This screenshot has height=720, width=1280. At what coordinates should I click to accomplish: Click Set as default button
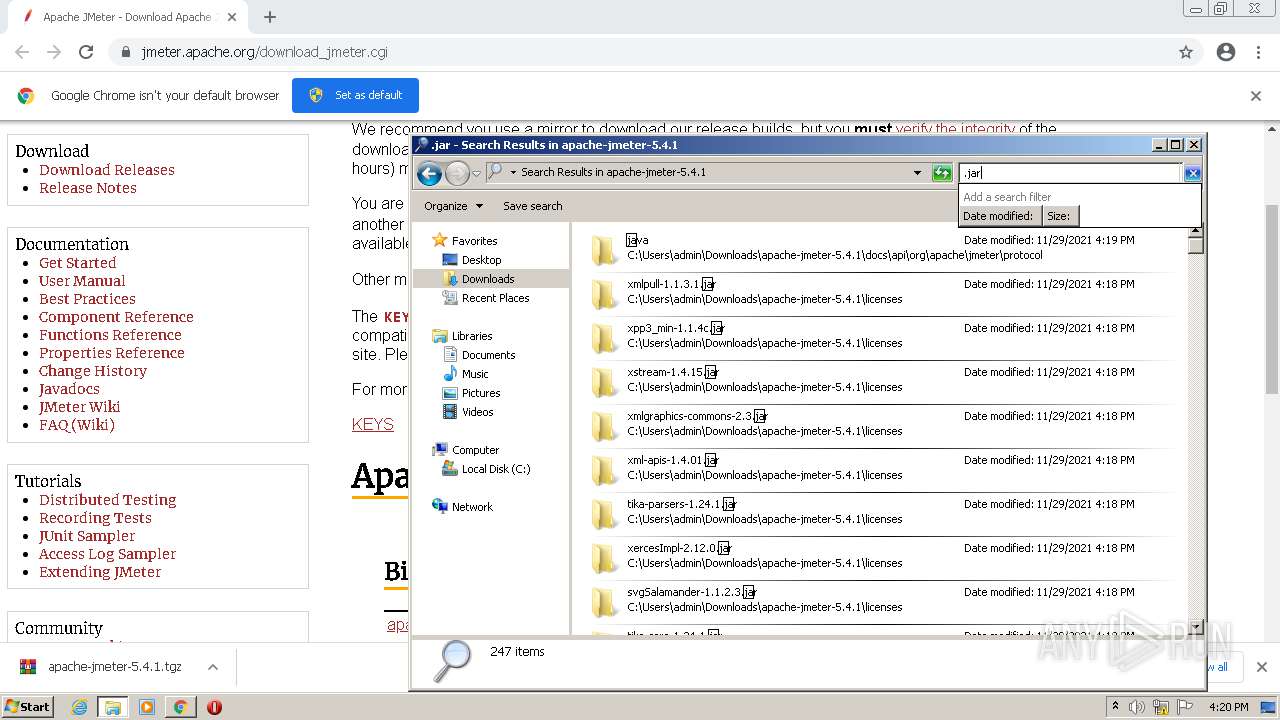(x=355, y=95)
